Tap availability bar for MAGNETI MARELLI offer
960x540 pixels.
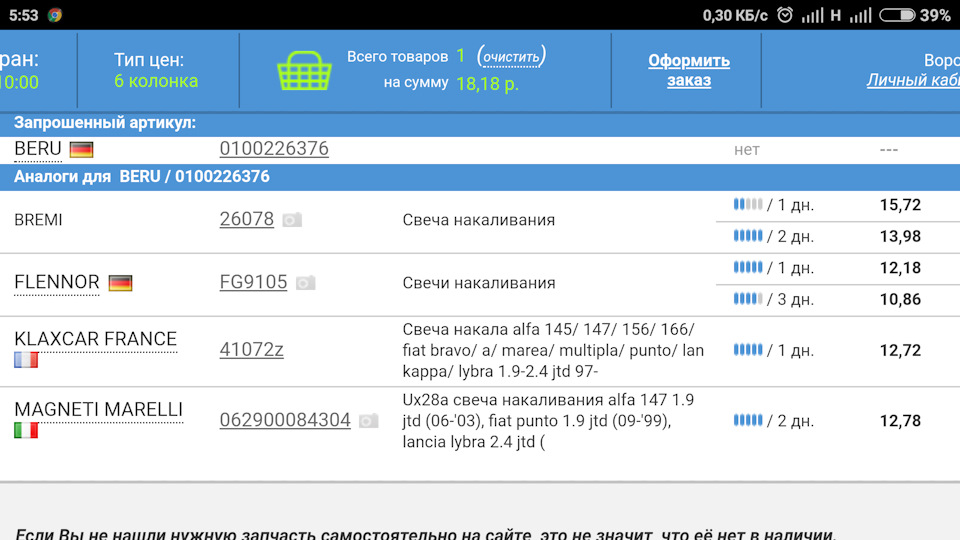coord(748,421)
